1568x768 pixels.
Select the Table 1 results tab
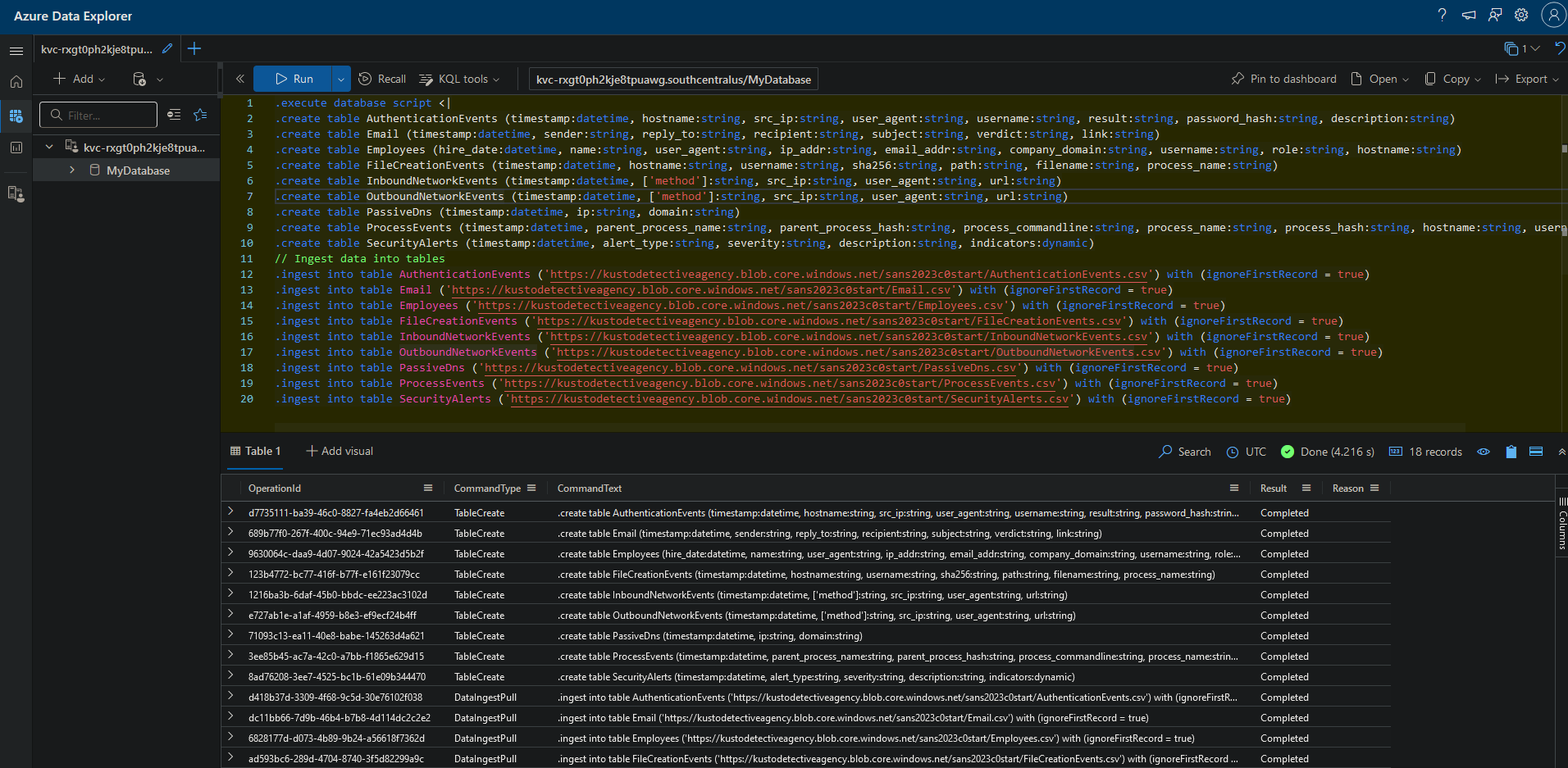click(x=255, y=451)
